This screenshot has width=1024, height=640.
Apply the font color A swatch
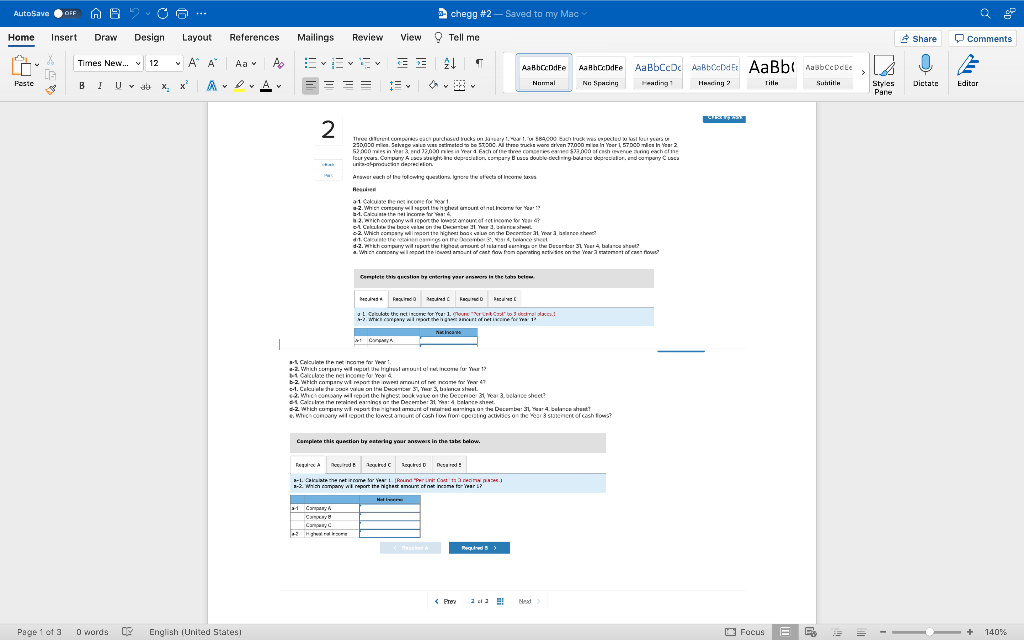click(266, 86)
